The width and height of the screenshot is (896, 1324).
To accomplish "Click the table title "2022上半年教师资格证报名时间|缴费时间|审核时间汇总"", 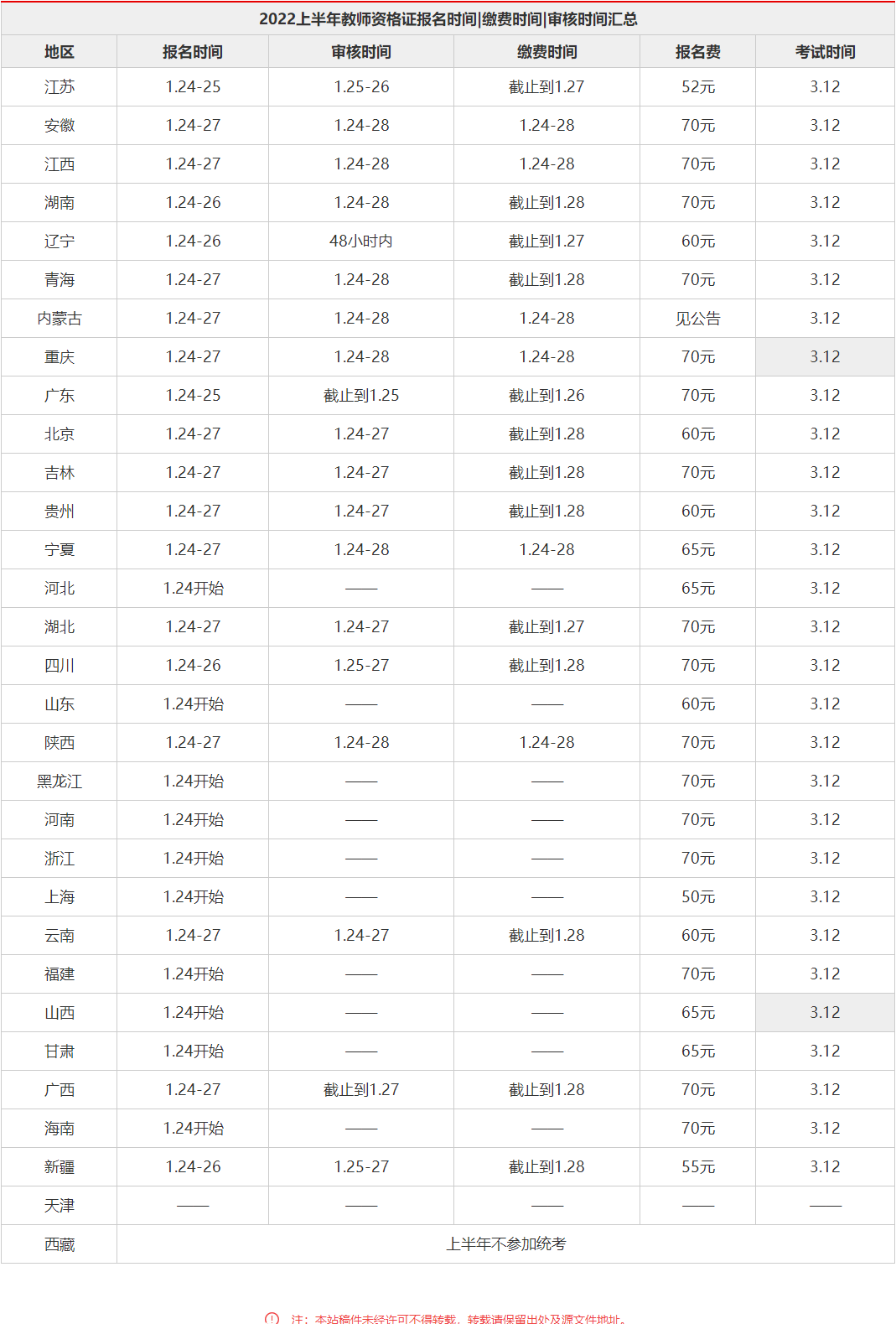I will point(448,18).
